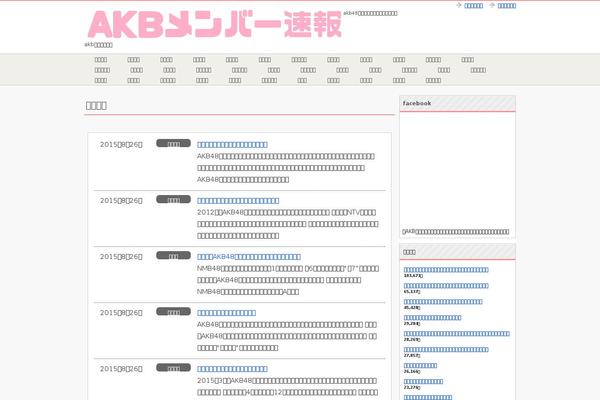Click the summary text mentioning 'NTV'
The width and height of the screenshot is (600, 400).
pyautogui.click(x=288, y=224)
